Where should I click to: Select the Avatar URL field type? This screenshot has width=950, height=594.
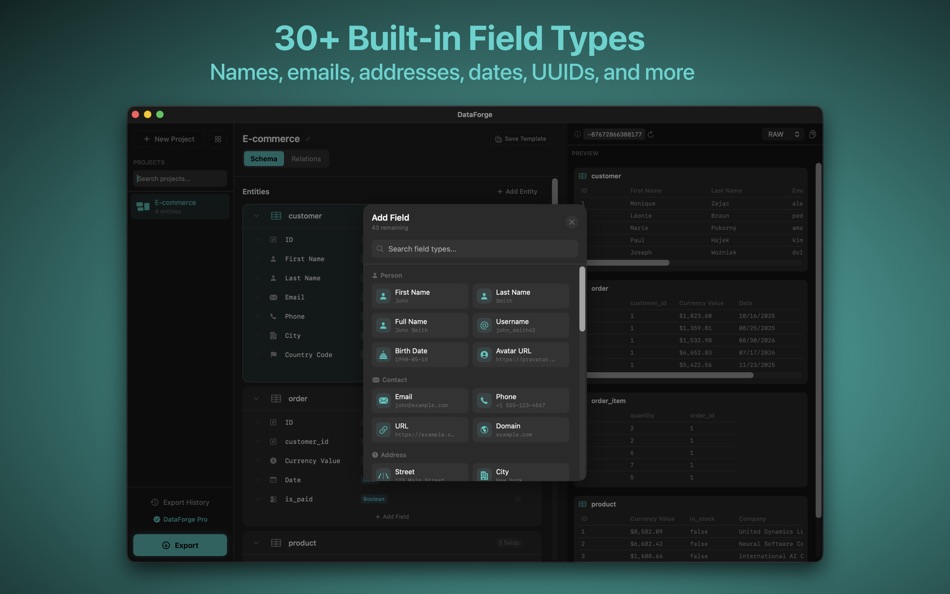click(x=520, y=353)
